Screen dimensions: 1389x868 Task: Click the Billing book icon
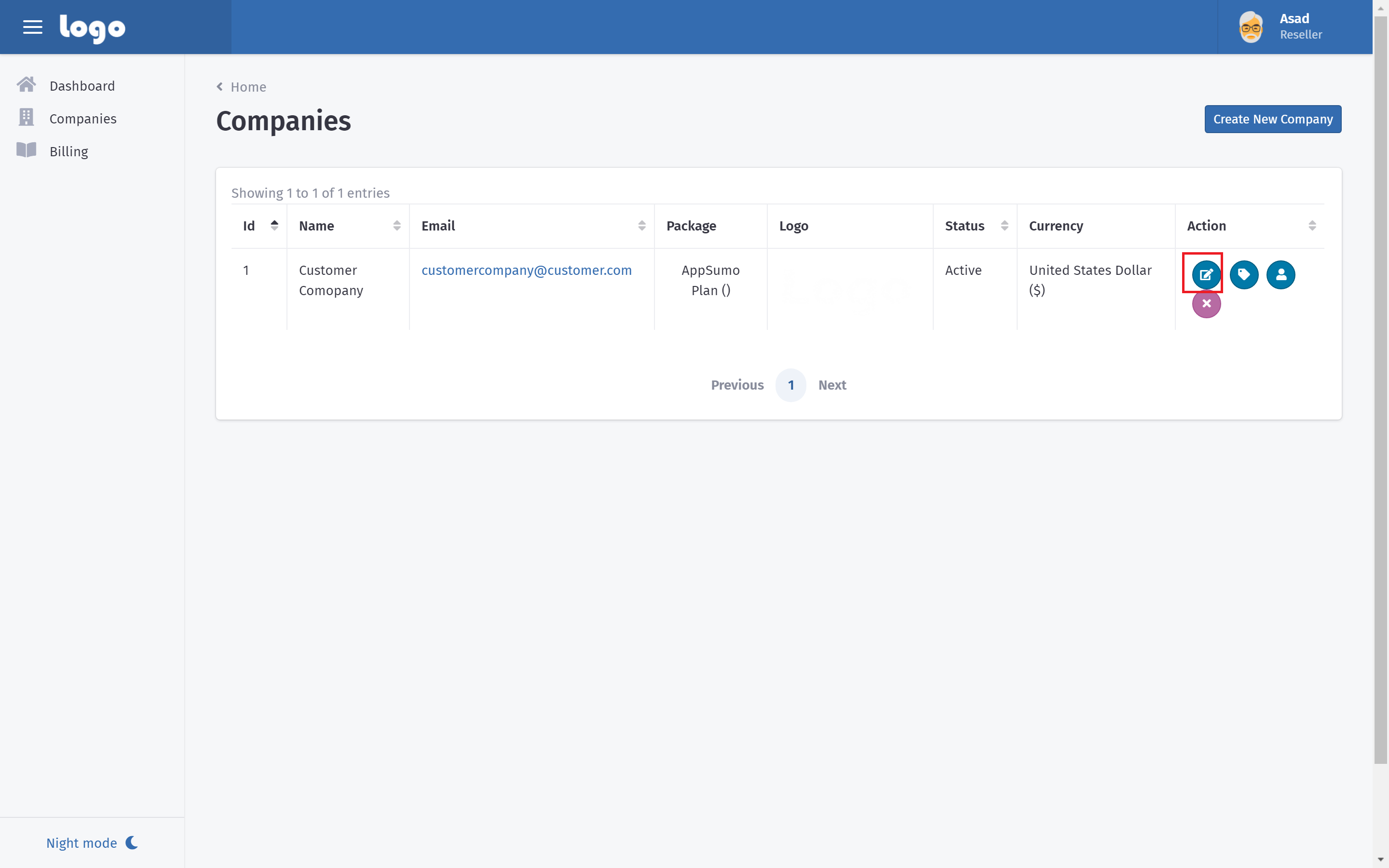point(26,150)
